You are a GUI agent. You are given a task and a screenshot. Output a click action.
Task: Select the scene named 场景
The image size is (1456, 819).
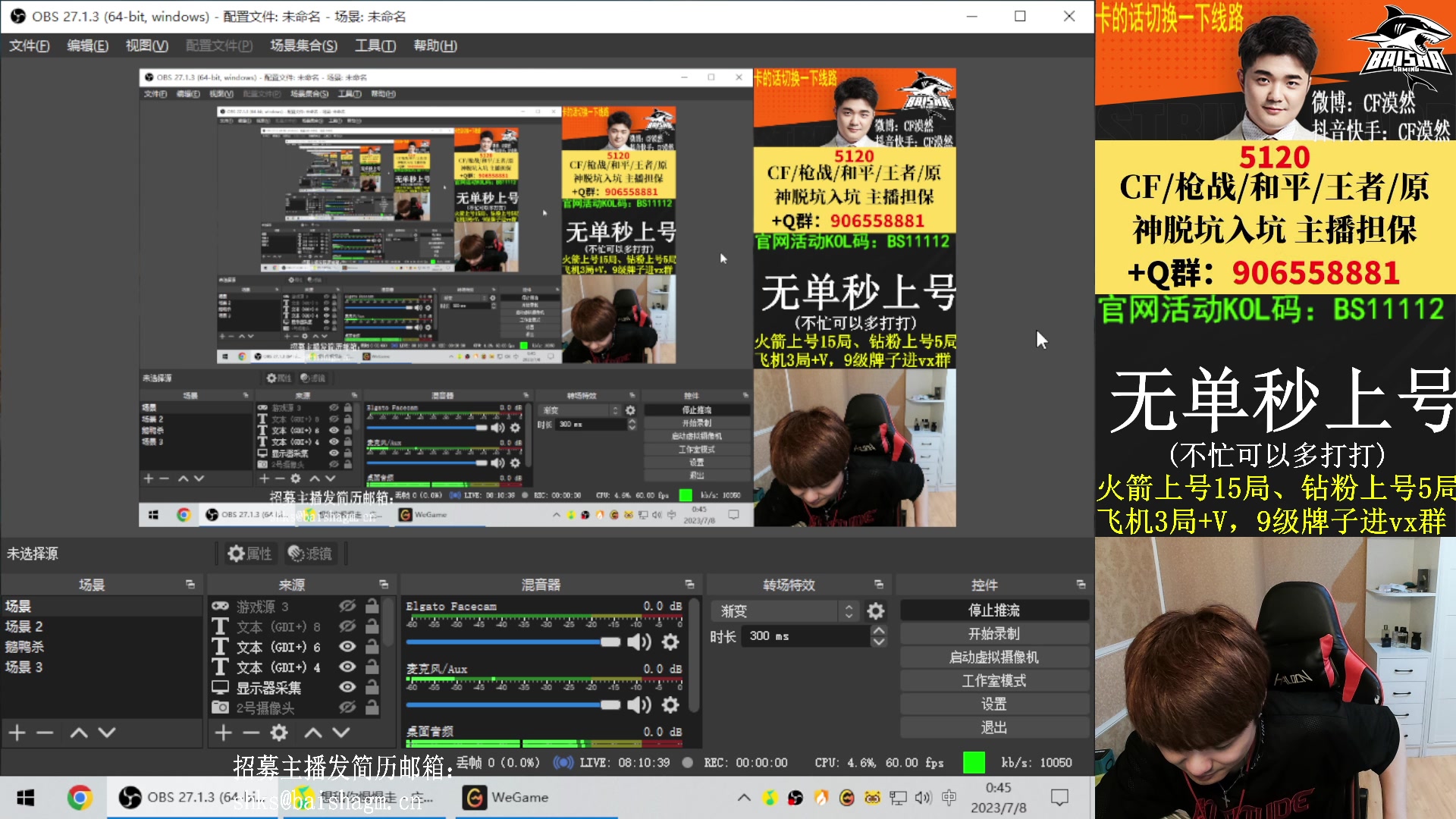102,606
